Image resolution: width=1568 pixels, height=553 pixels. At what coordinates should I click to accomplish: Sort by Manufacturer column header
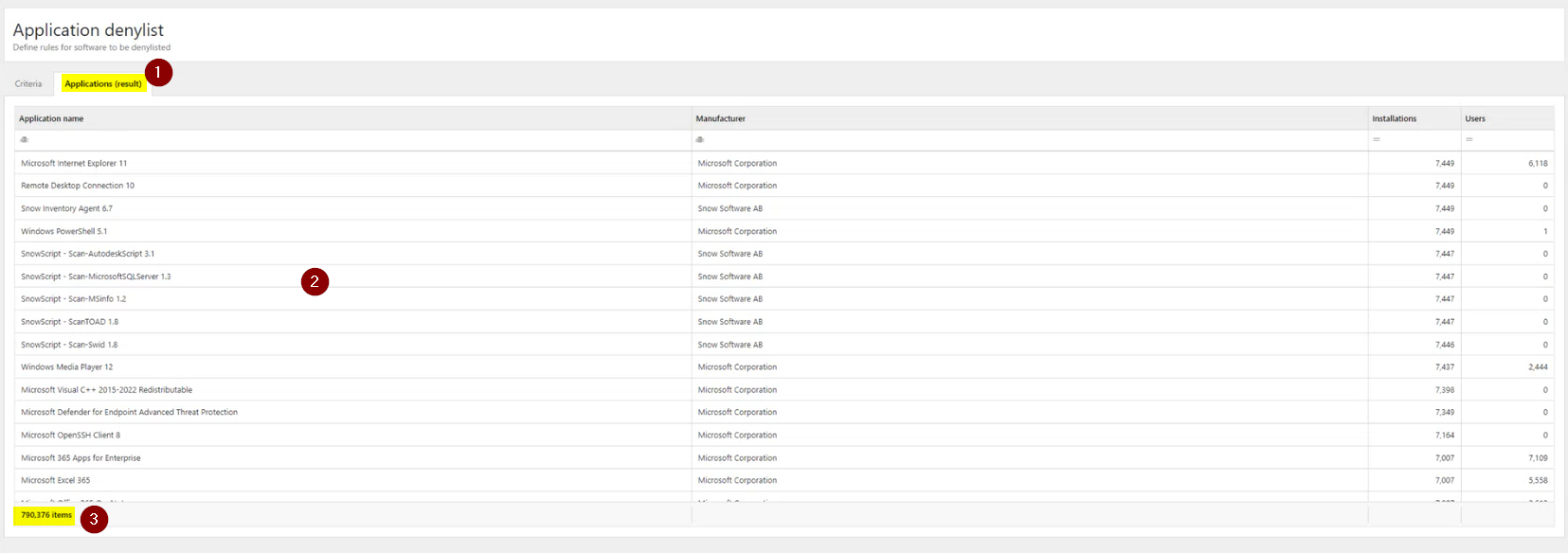click(1030, 118)
